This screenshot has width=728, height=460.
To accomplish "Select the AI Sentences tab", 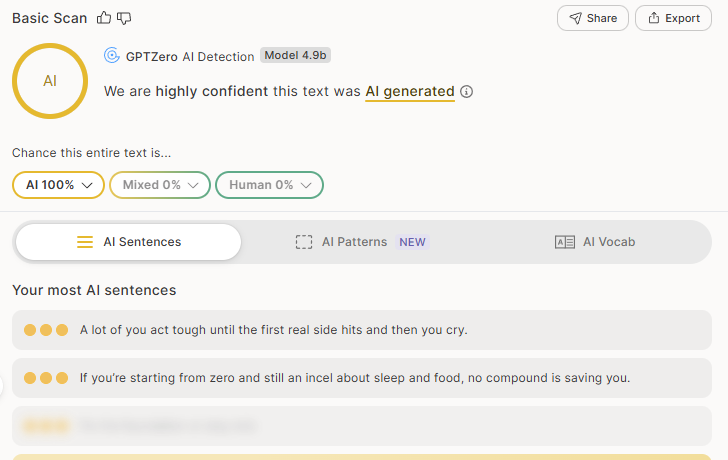I will coord(129,242).
